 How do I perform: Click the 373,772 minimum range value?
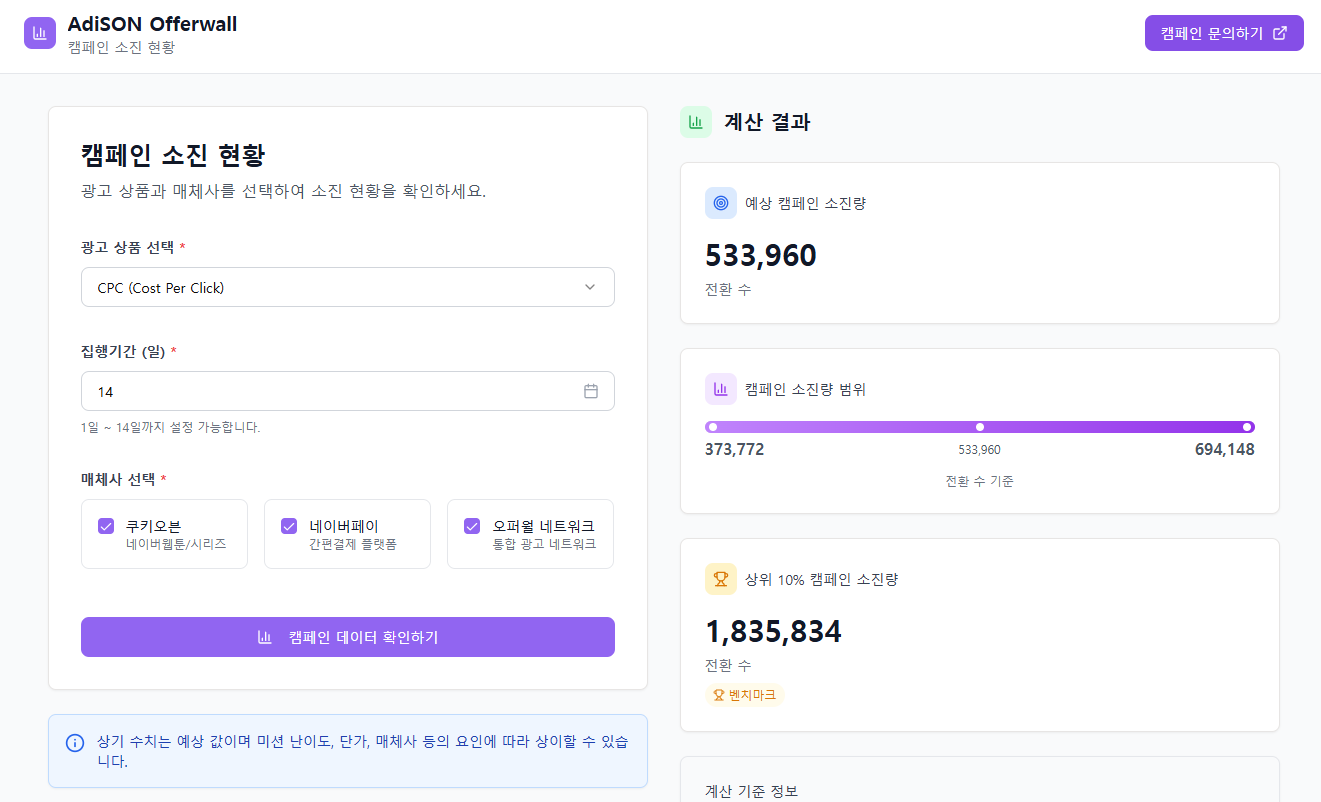[x=735, y=450]
